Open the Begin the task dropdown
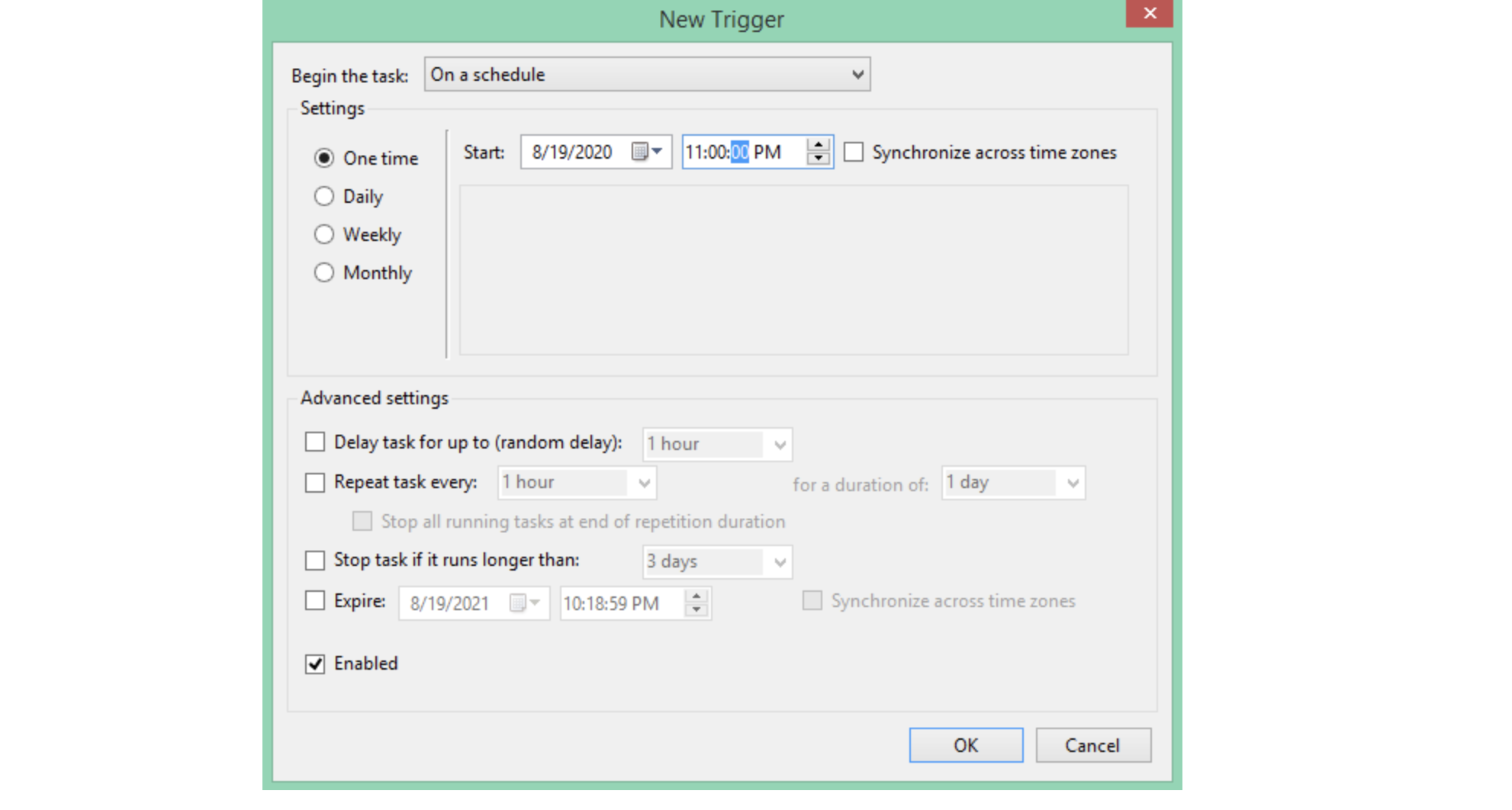This screenshot has width=1512, height=810. point(647,75)
